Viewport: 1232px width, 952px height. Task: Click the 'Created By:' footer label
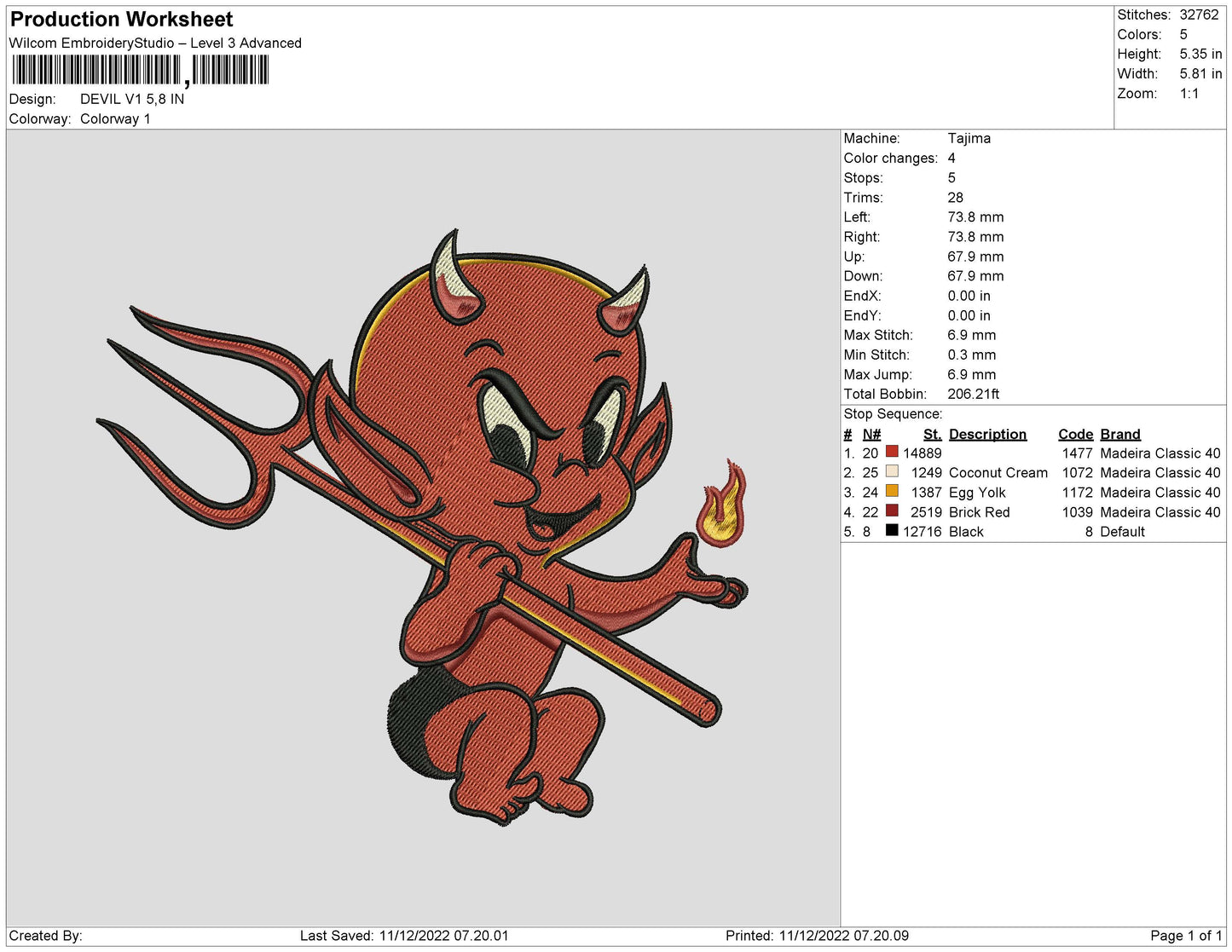[45, 936]
